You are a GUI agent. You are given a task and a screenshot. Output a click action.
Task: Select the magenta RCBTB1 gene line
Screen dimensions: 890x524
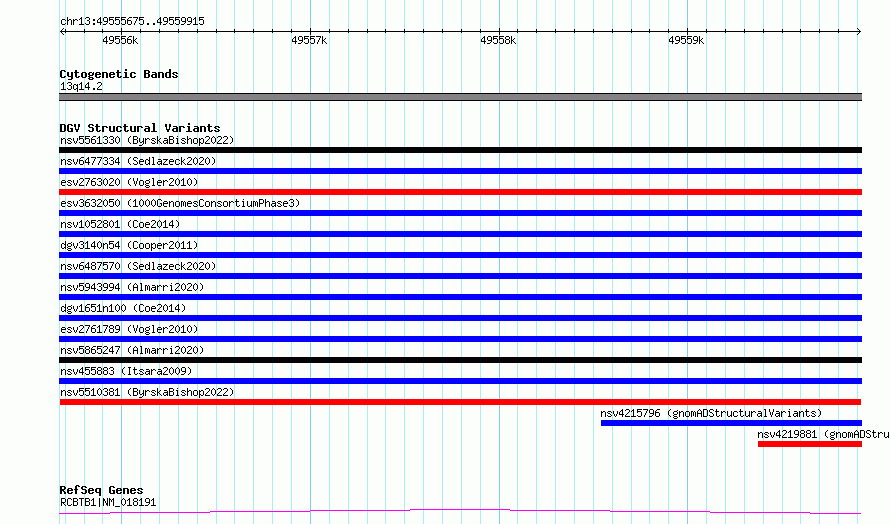tap(460, 512)
